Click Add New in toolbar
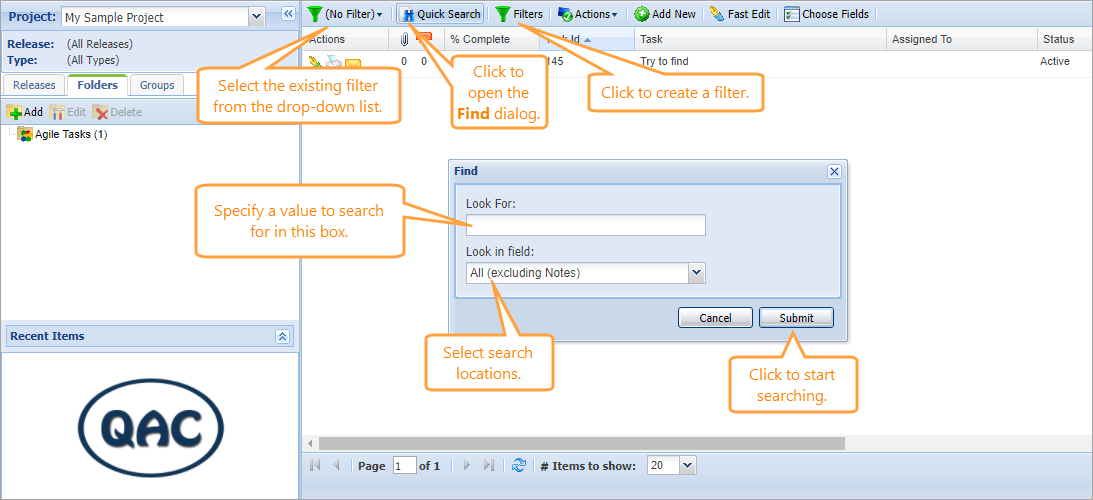1093x500 pixels. (x=665, y=14)
